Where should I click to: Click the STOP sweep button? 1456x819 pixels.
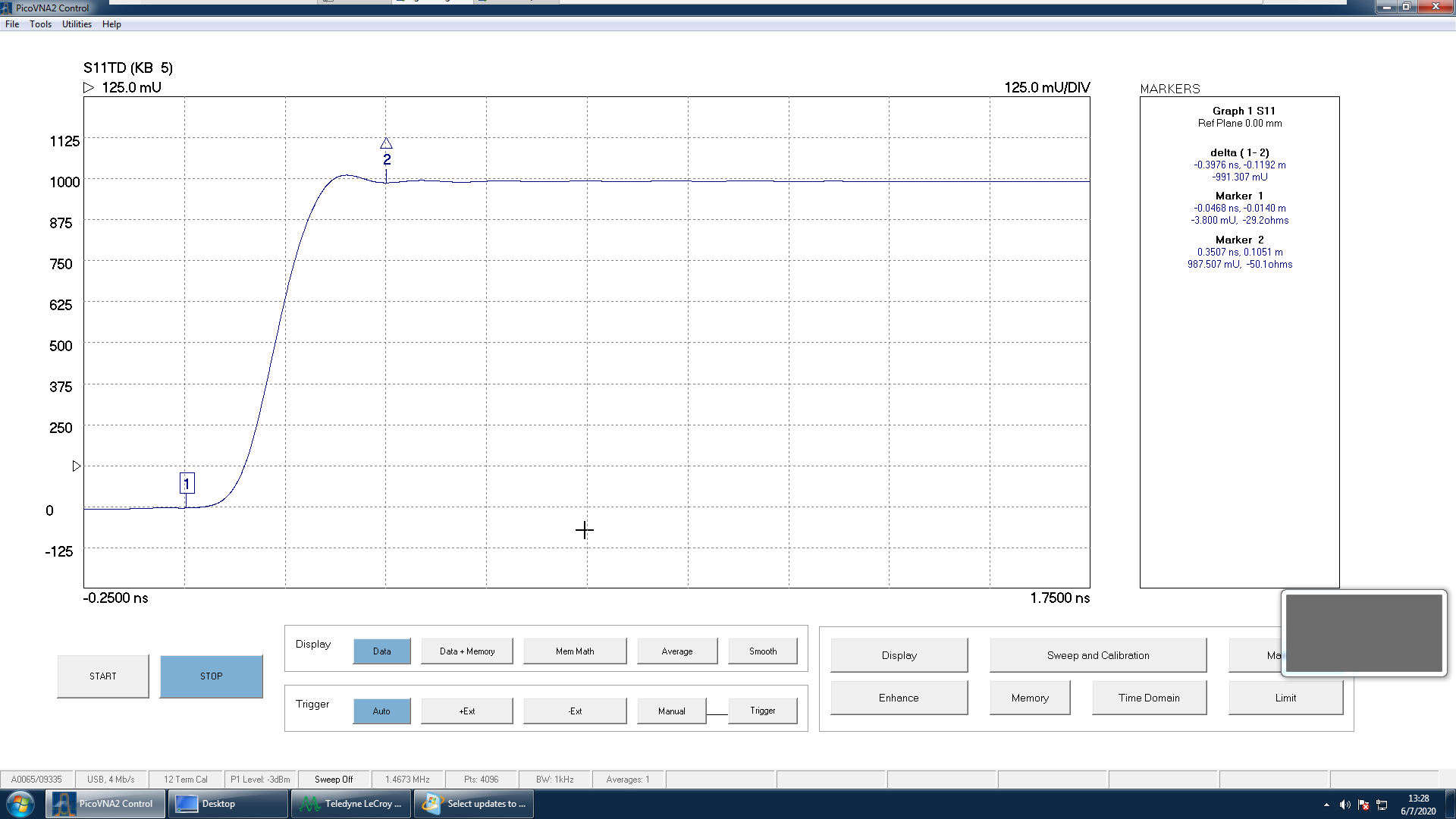click(212, 676)
